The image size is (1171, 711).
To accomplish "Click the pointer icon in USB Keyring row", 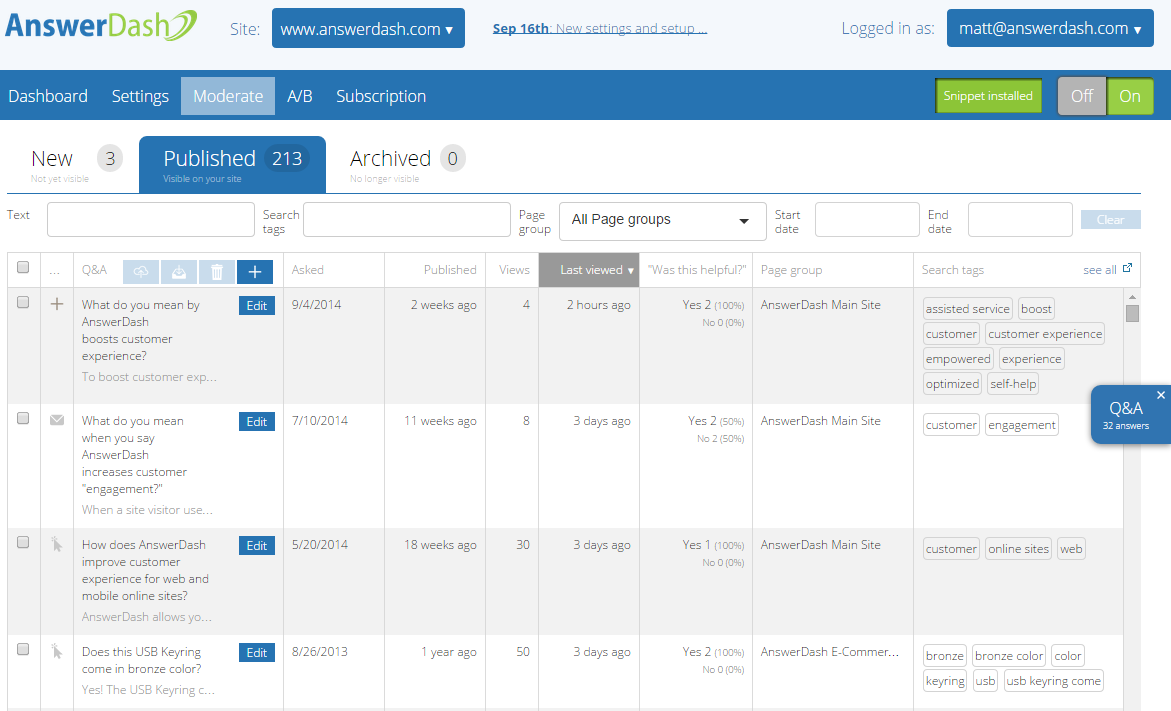I will click(x=57, y=651).
